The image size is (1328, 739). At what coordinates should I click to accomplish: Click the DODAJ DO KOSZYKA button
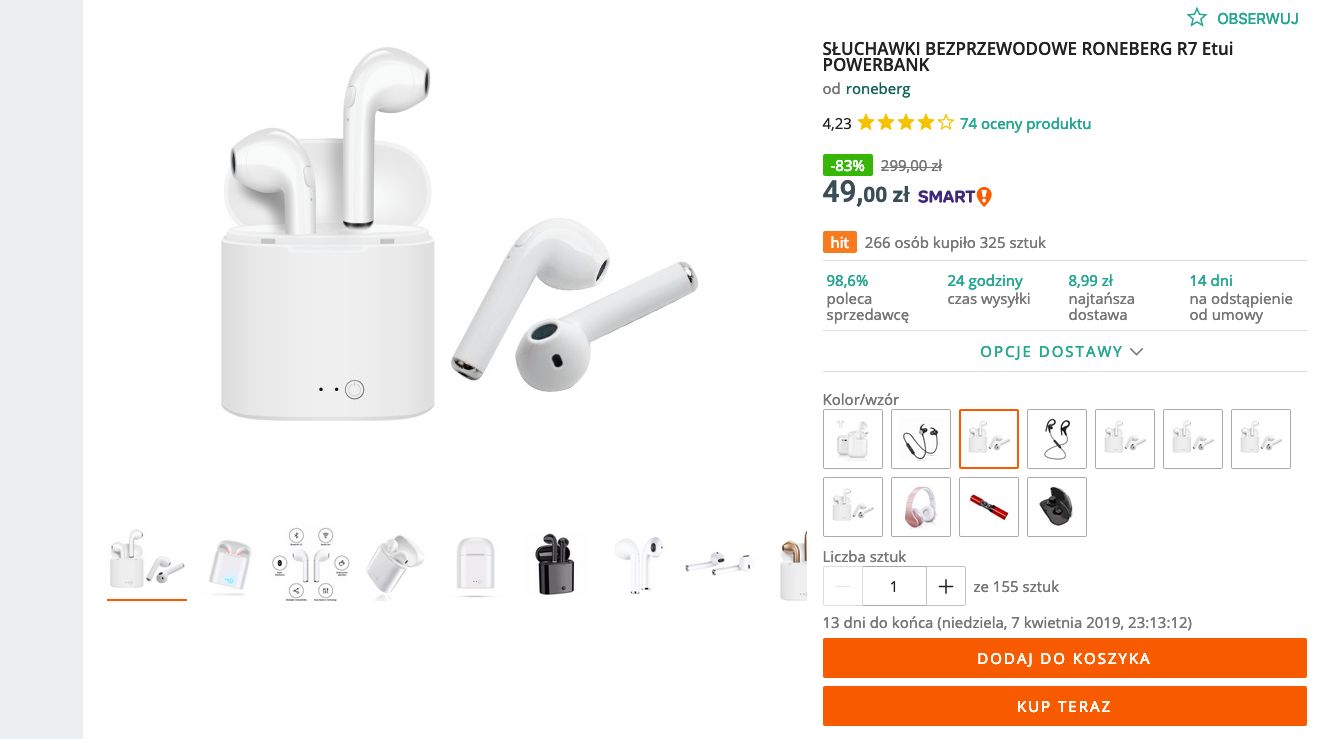1065,658
